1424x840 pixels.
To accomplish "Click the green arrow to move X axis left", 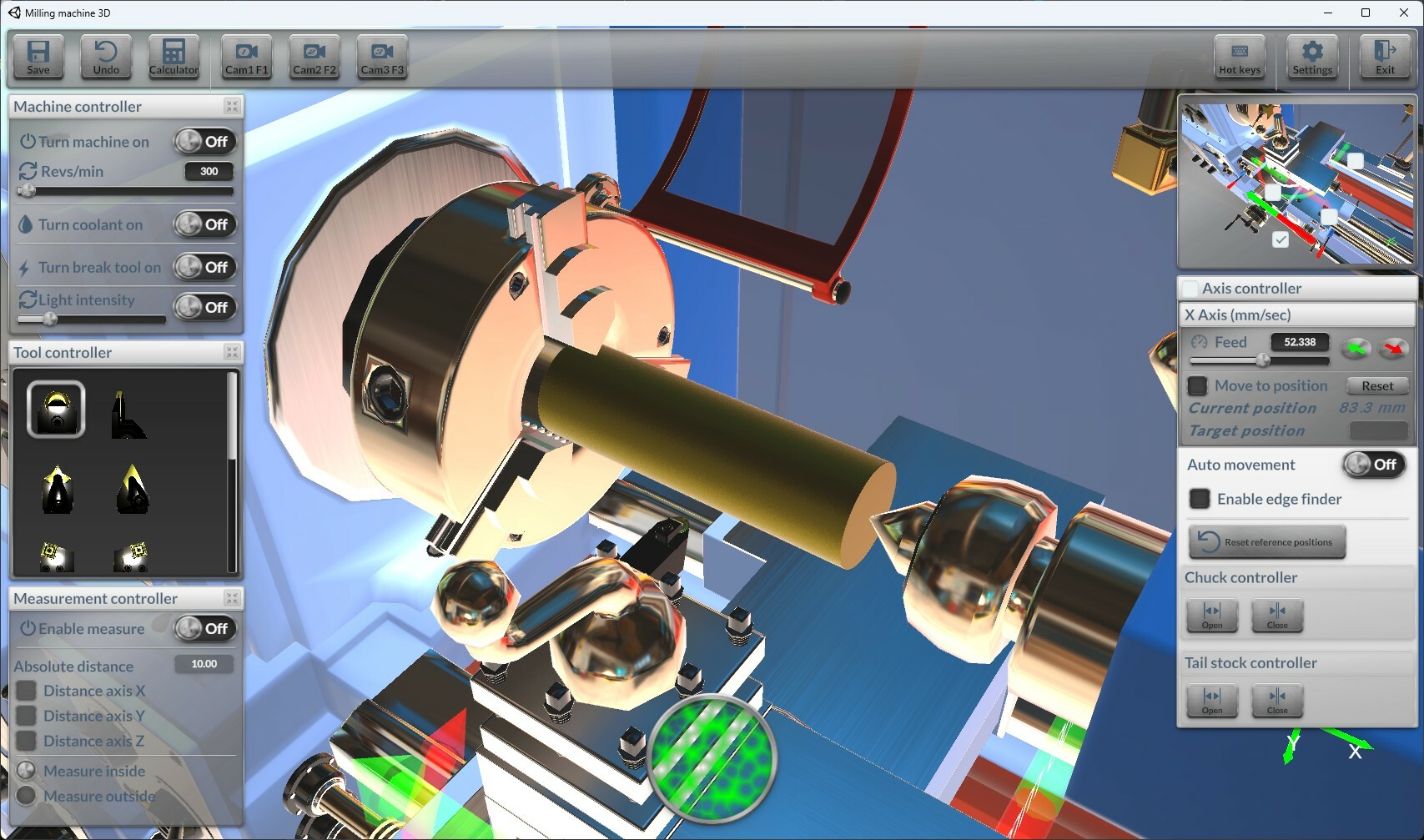I will coord(1356,349).
